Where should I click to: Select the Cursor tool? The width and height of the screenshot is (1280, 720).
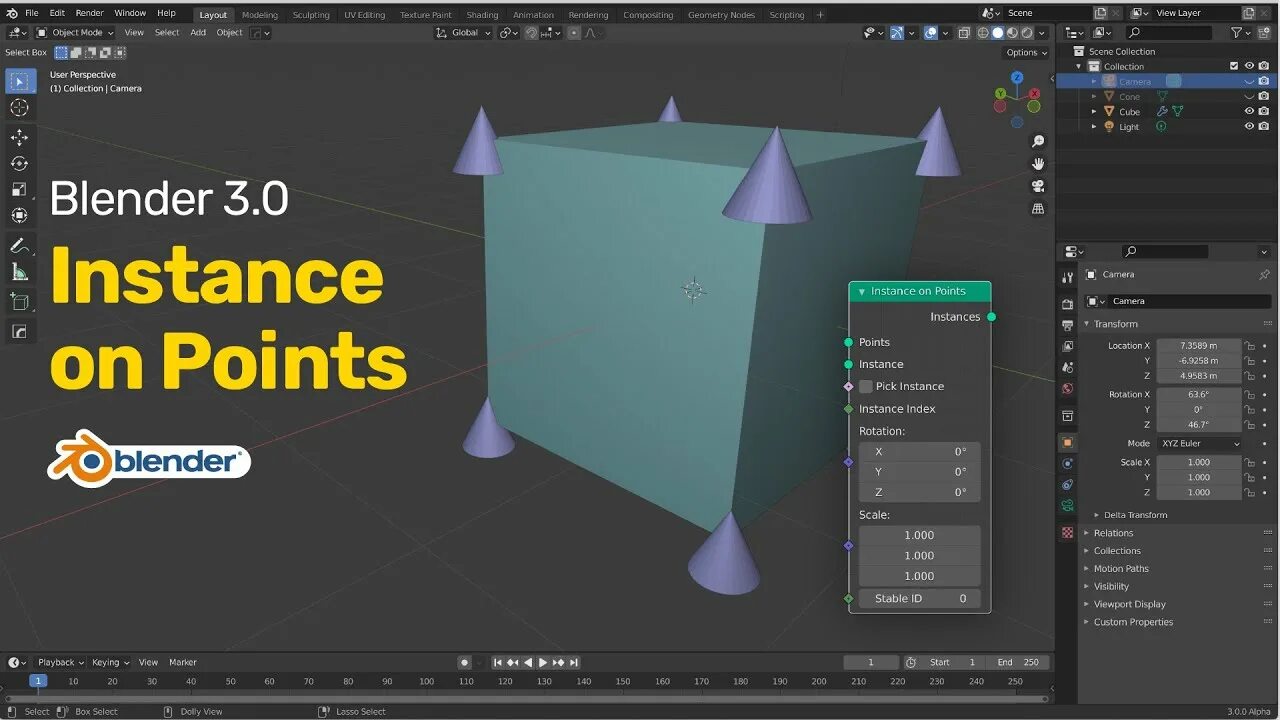click(20, 108)
